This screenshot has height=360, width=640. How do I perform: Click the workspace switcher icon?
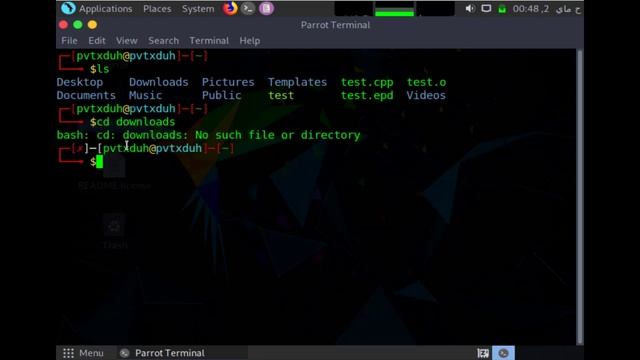[x=483, y=353]
